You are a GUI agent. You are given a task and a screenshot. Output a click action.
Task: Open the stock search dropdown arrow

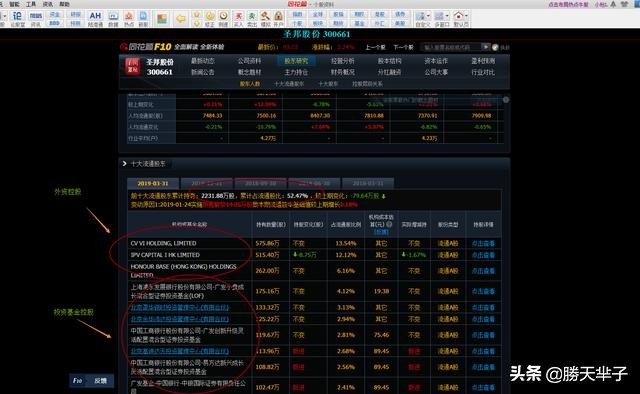(485, 47)
